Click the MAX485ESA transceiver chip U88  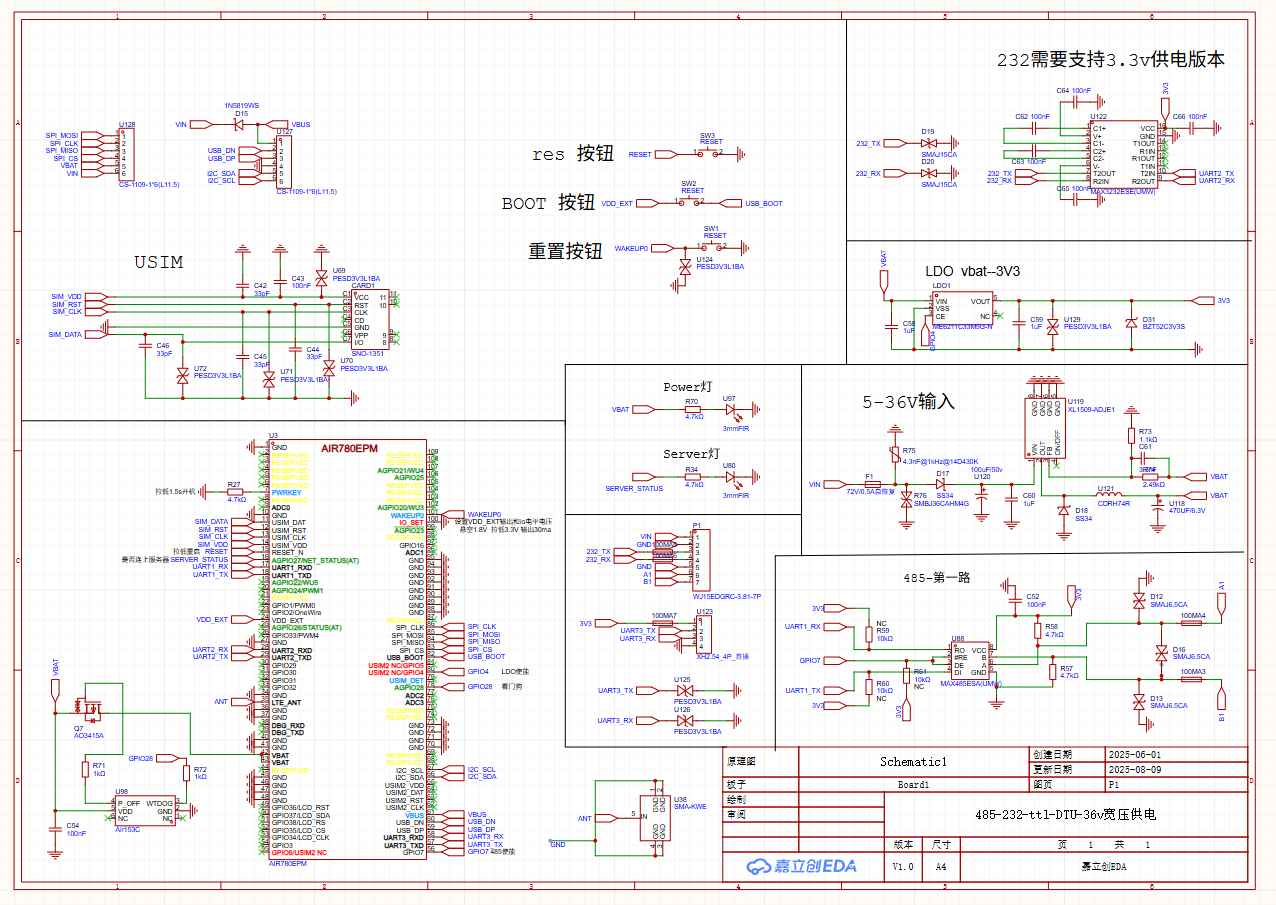pos(969,661)
